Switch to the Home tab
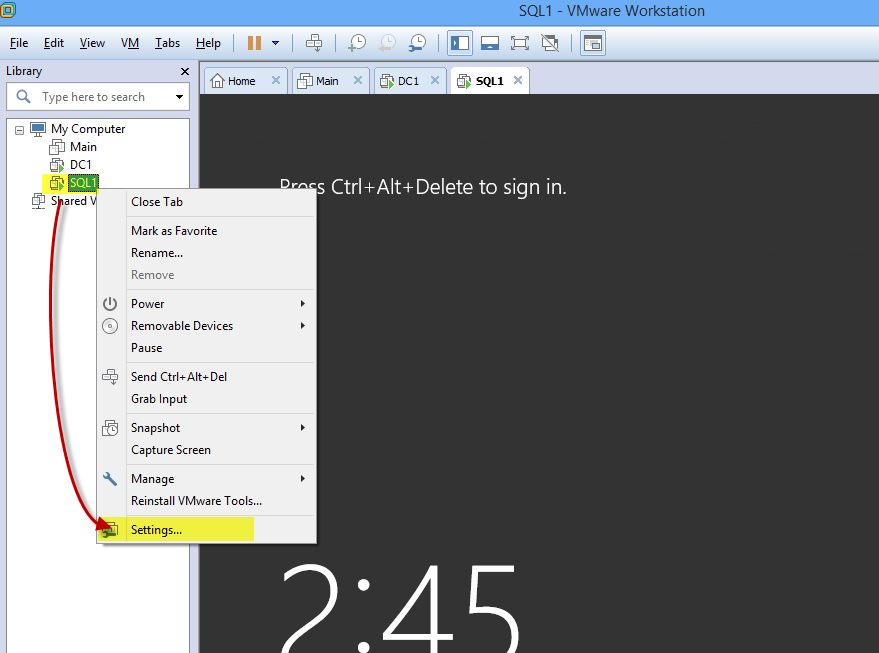Screen dimensions: 879x653 (x=241, y=81)
